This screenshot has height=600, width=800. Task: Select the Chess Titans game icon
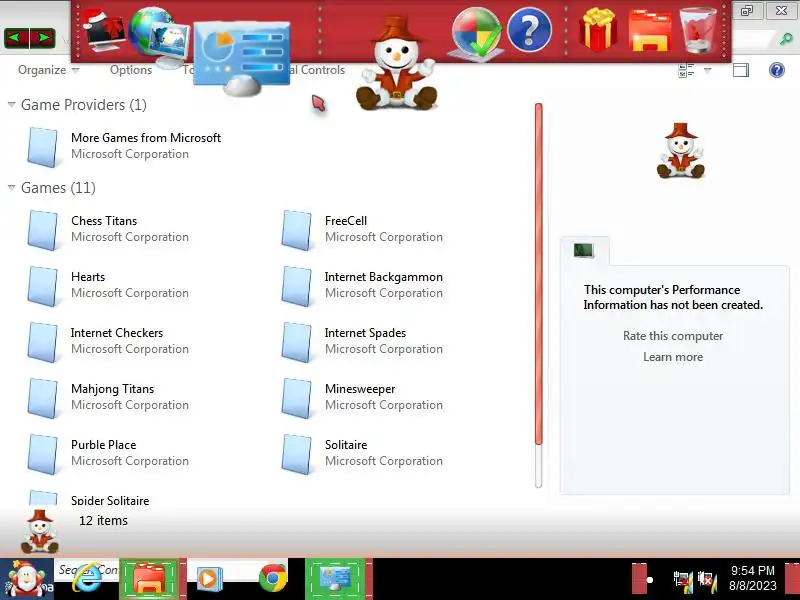(43, 230)
